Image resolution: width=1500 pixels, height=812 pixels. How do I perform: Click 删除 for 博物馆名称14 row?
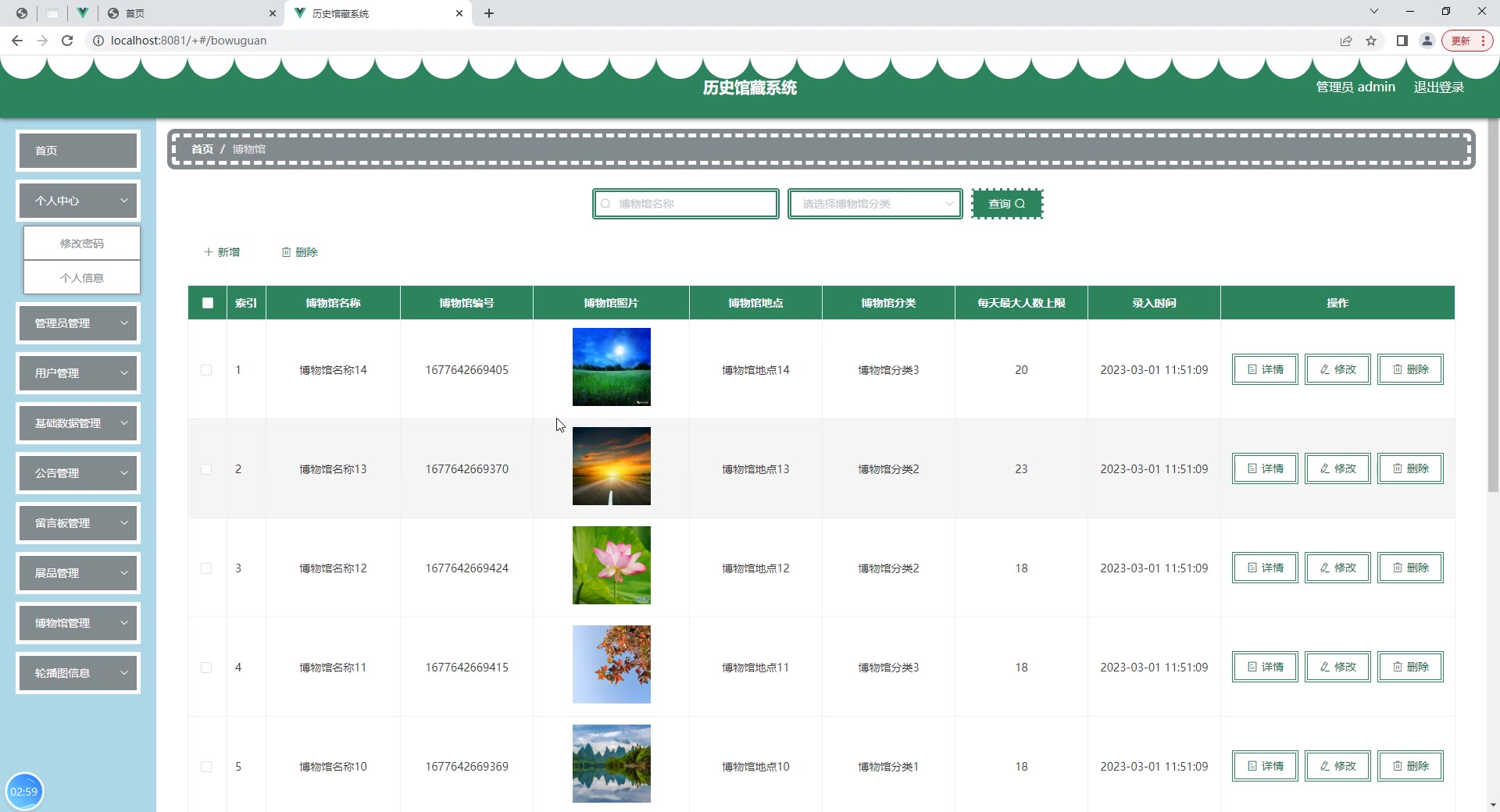(1410, 369)
